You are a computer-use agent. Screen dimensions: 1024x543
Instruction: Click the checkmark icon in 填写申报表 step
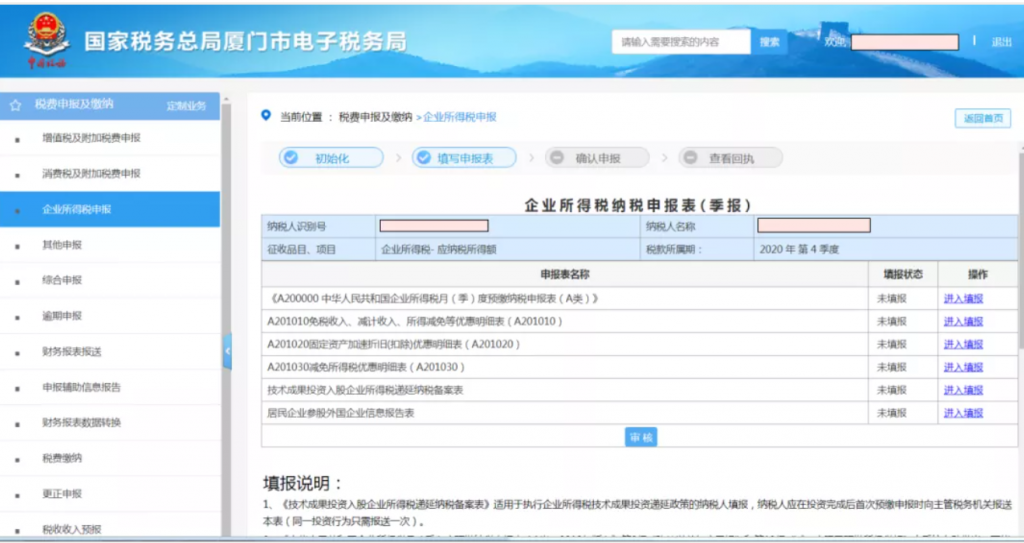click(423, 158)
